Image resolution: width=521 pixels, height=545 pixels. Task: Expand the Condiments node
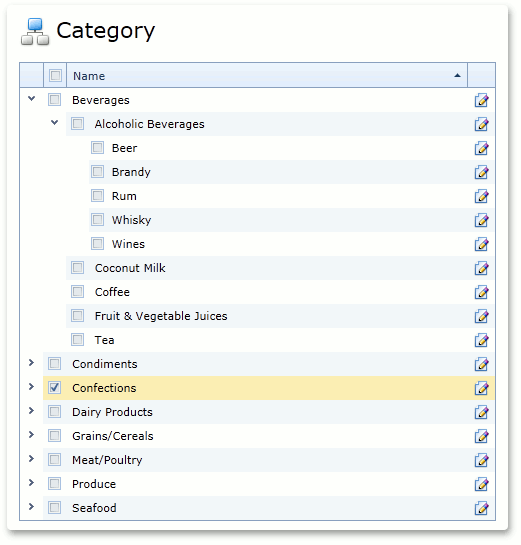point(31,363)
